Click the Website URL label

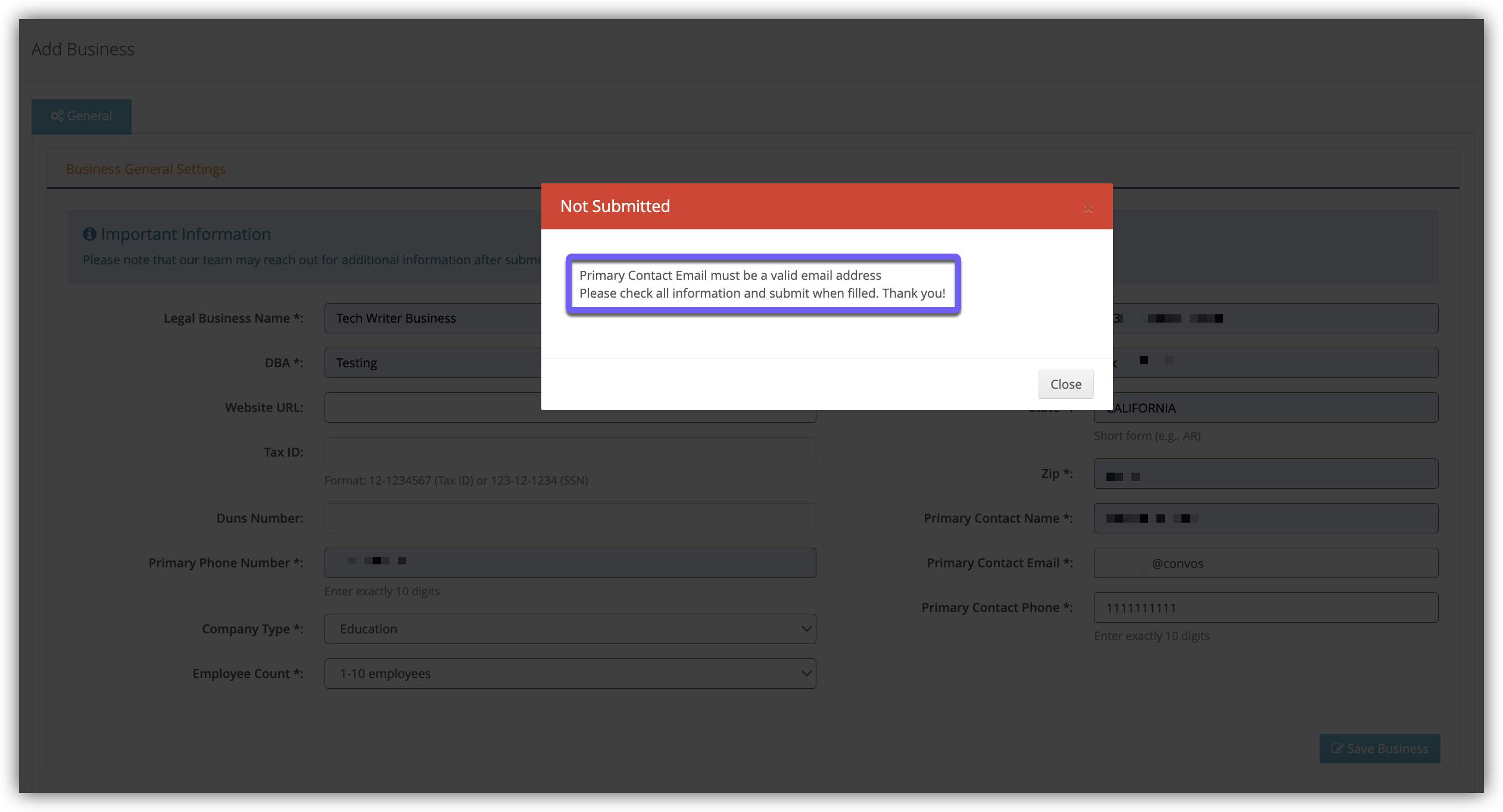264,407
